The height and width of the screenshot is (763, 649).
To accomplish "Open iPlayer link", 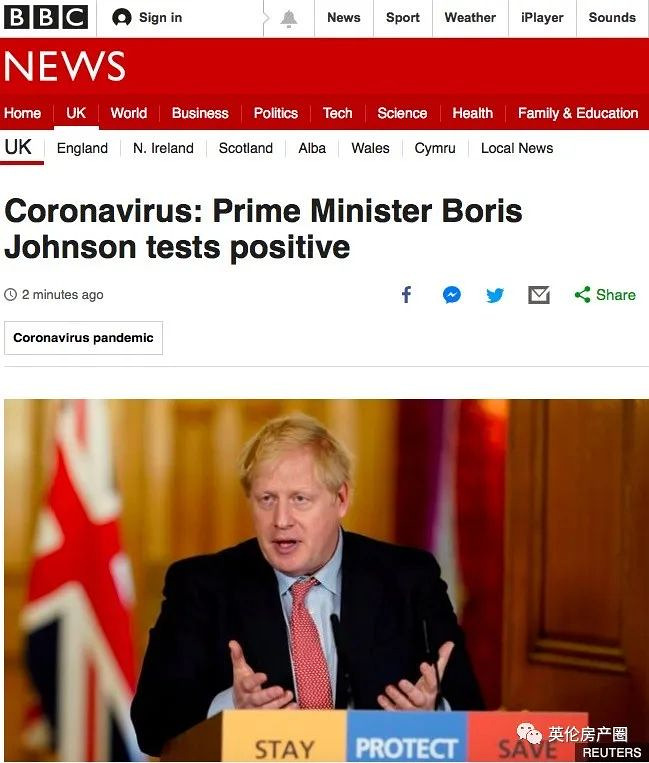I will (542, 18).
